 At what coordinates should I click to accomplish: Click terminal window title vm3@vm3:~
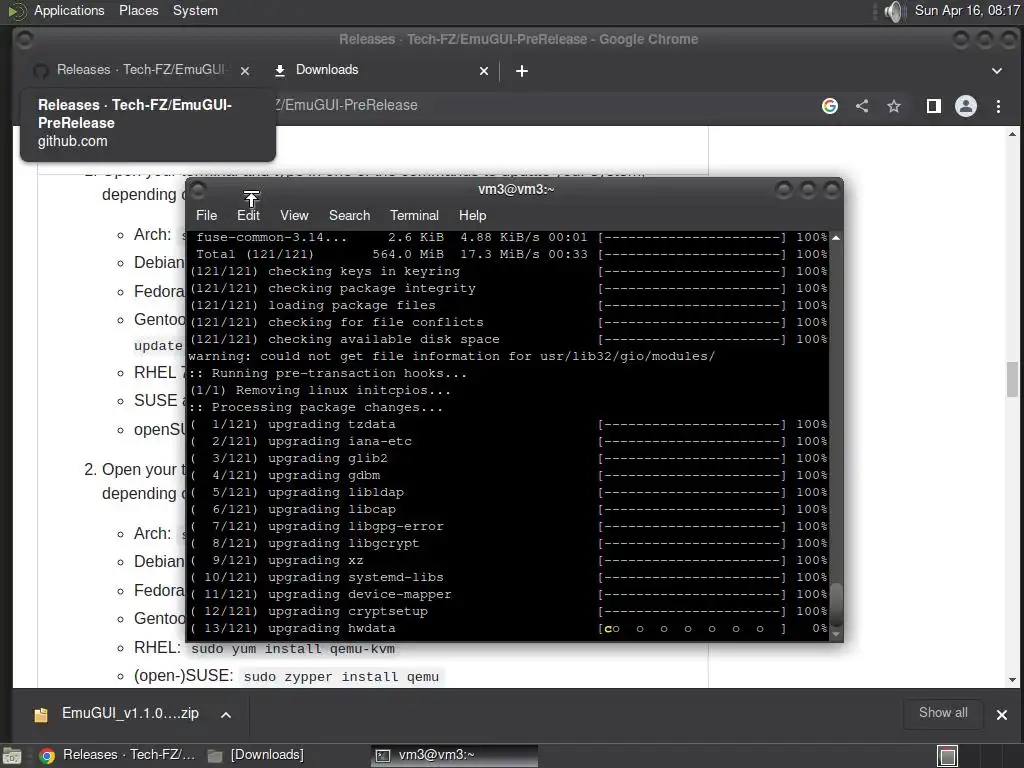516,189
